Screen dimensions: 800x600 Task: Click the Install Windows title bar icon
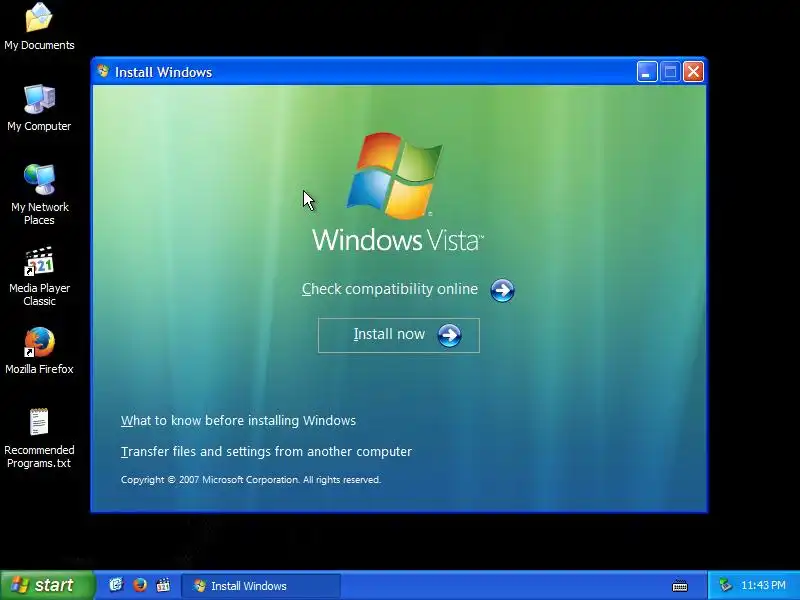click(x=103, y=71)
